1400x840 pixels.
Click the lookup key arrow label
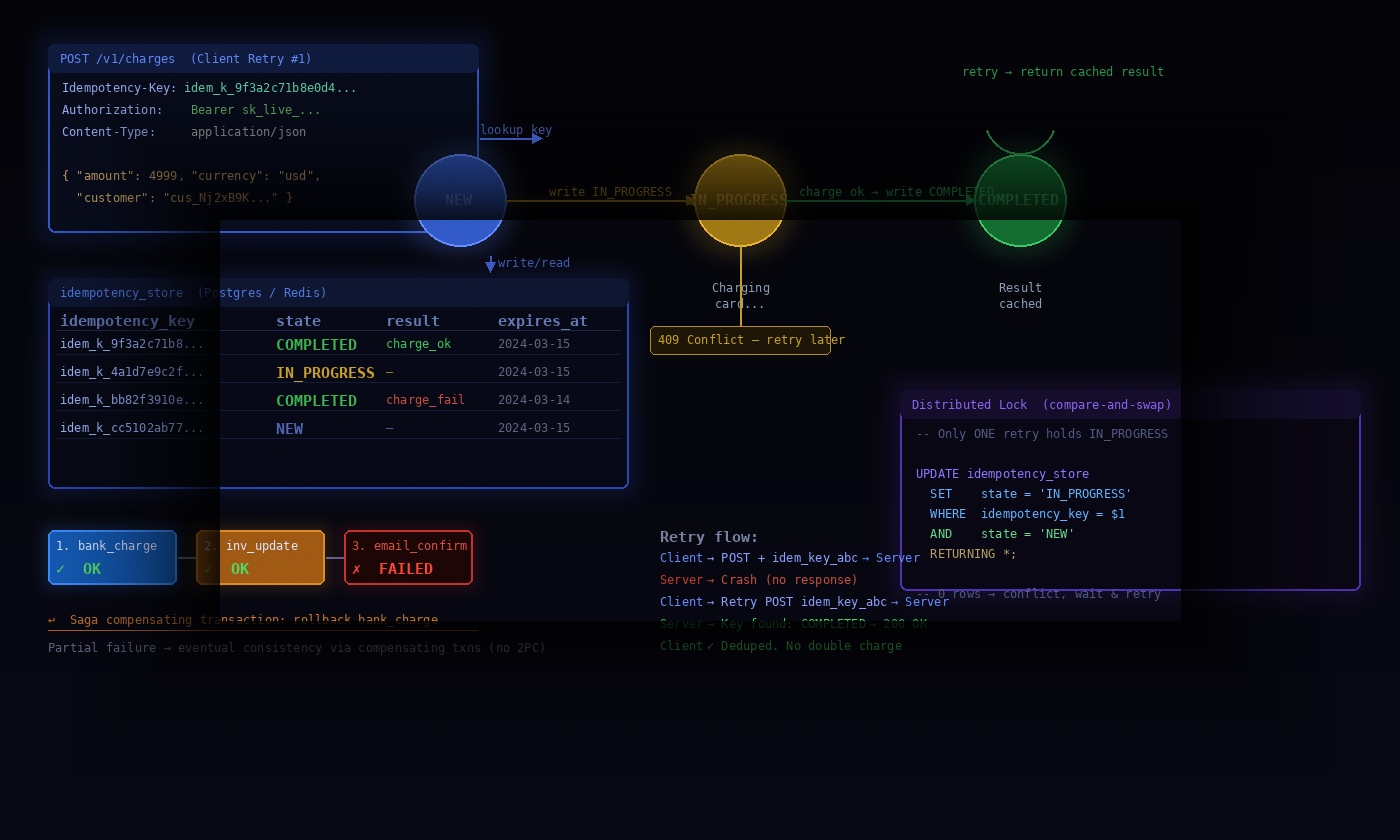point(516,130)
